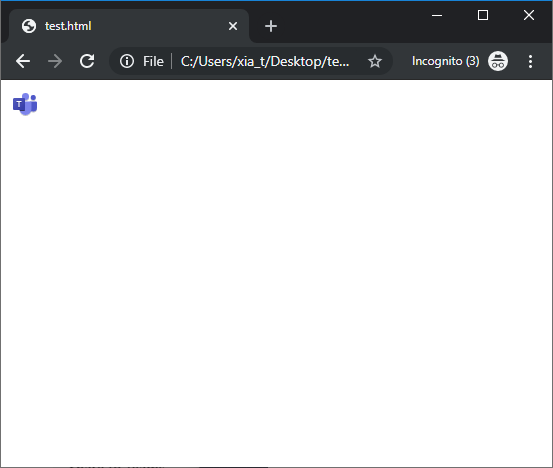The width and height of the screenshot is (553, 468).
Task: Close the test.html tab
Action: (233, 26)
